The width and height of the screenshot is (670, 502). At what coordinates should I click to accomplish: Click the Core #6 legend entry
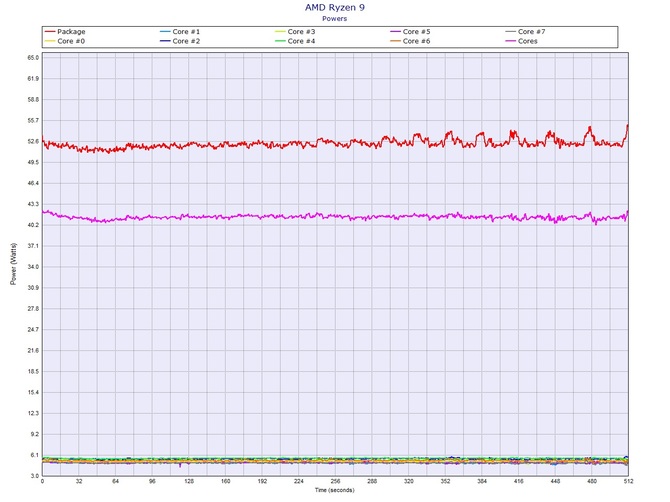(410, 41)
